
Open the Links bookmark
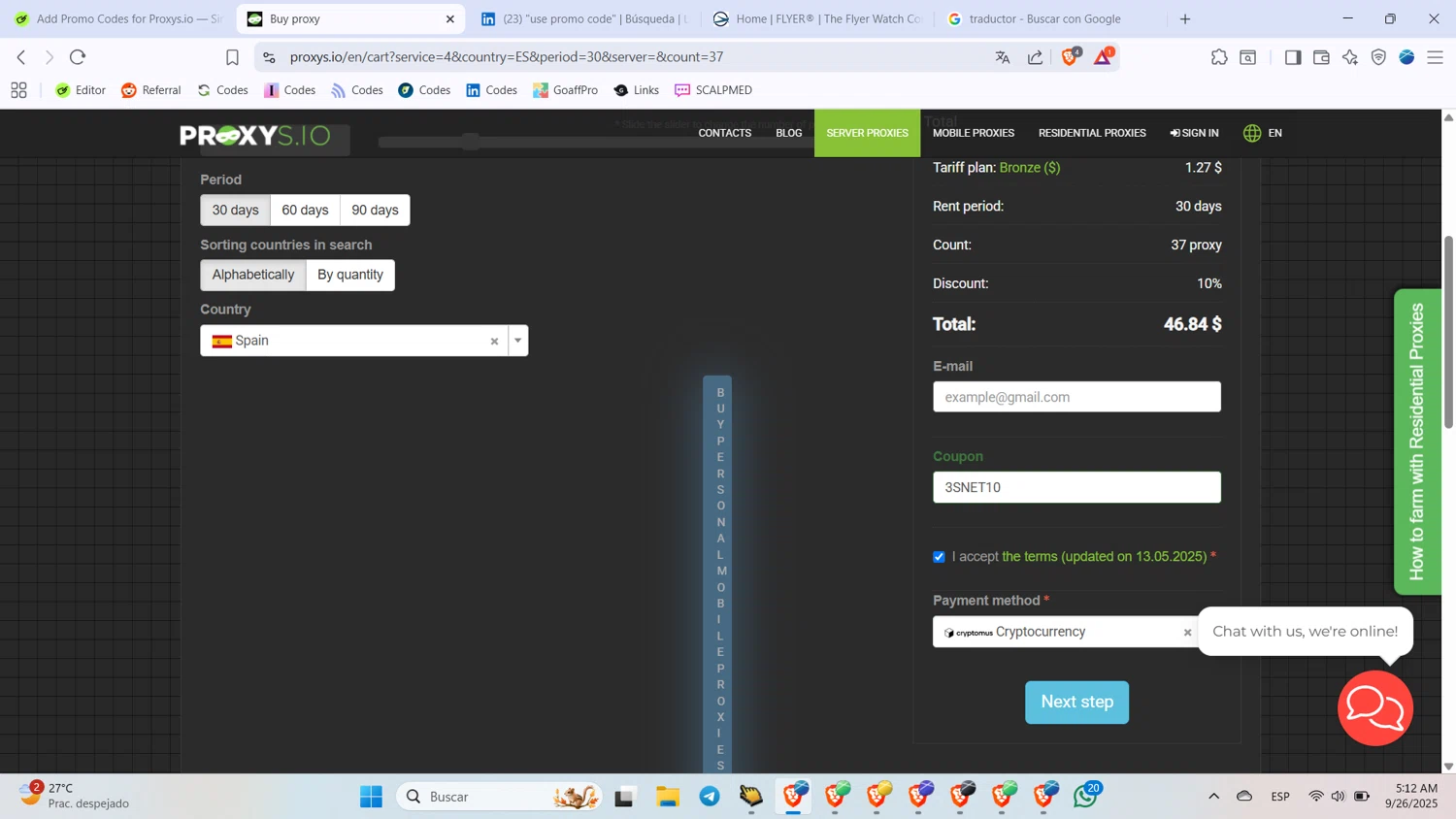pos(637,90)
